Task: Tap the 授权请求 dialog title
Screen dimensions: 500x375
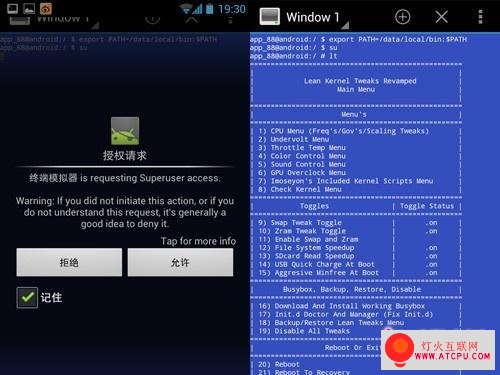Action: [x=125, y=155]
